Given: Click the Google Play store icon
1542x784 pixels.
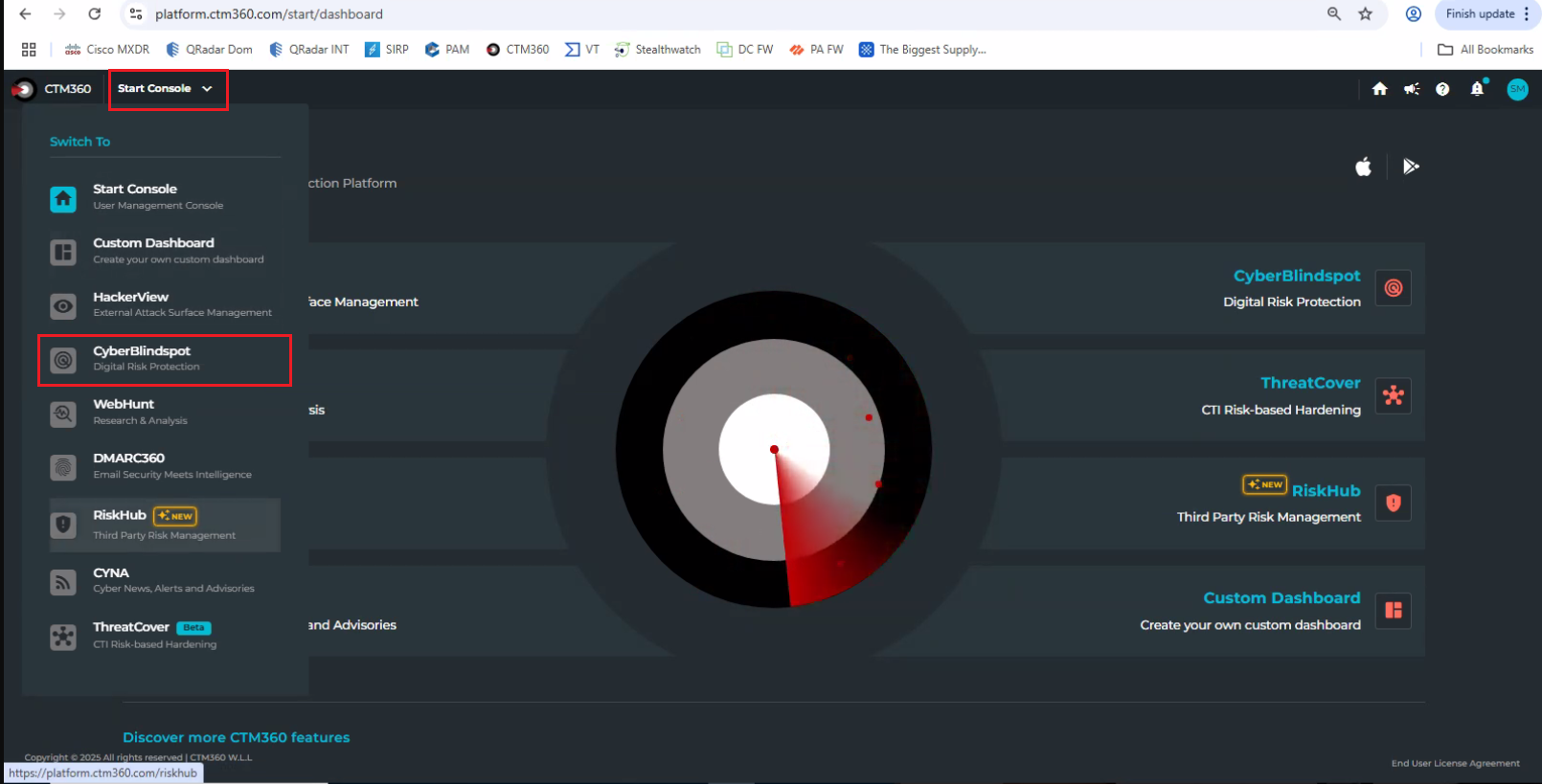Looking at the screenshot, I should 1411,167.
